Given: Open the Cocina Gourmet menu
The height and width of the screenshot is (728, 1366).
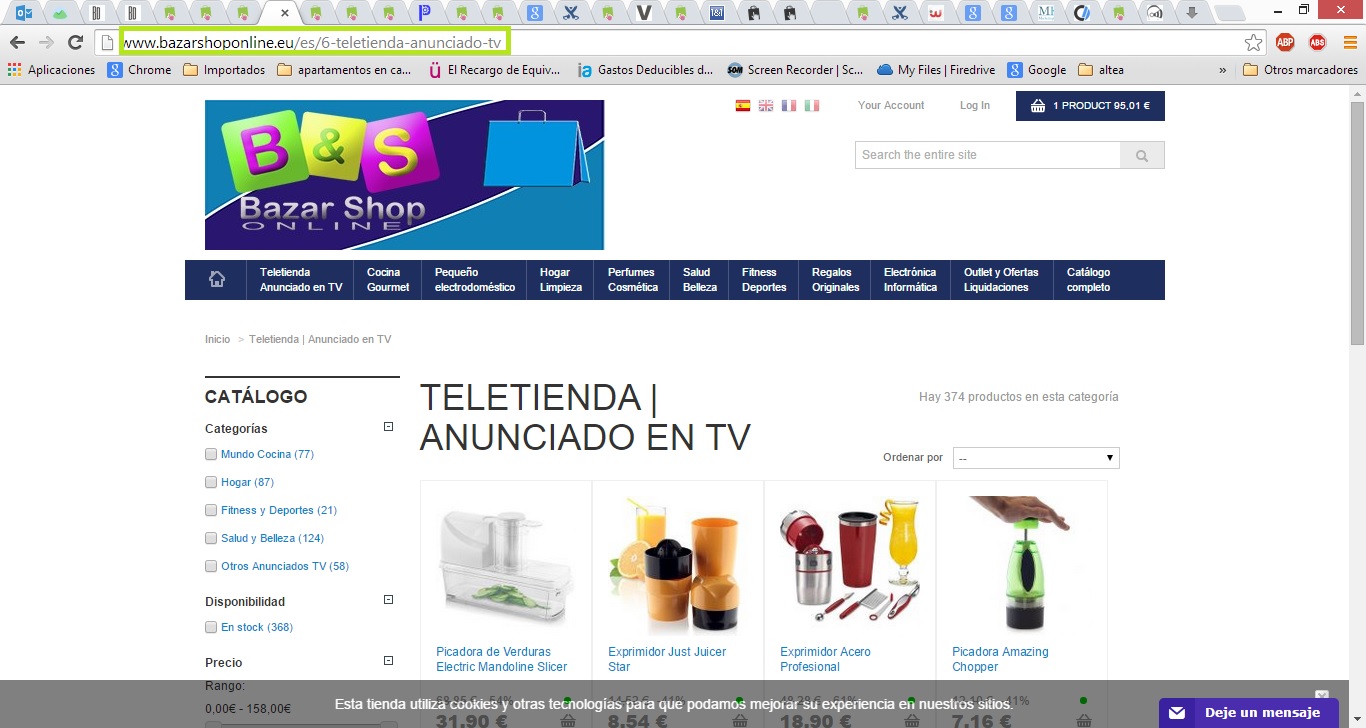Looking at the screenshot, I should click(388, 279).
